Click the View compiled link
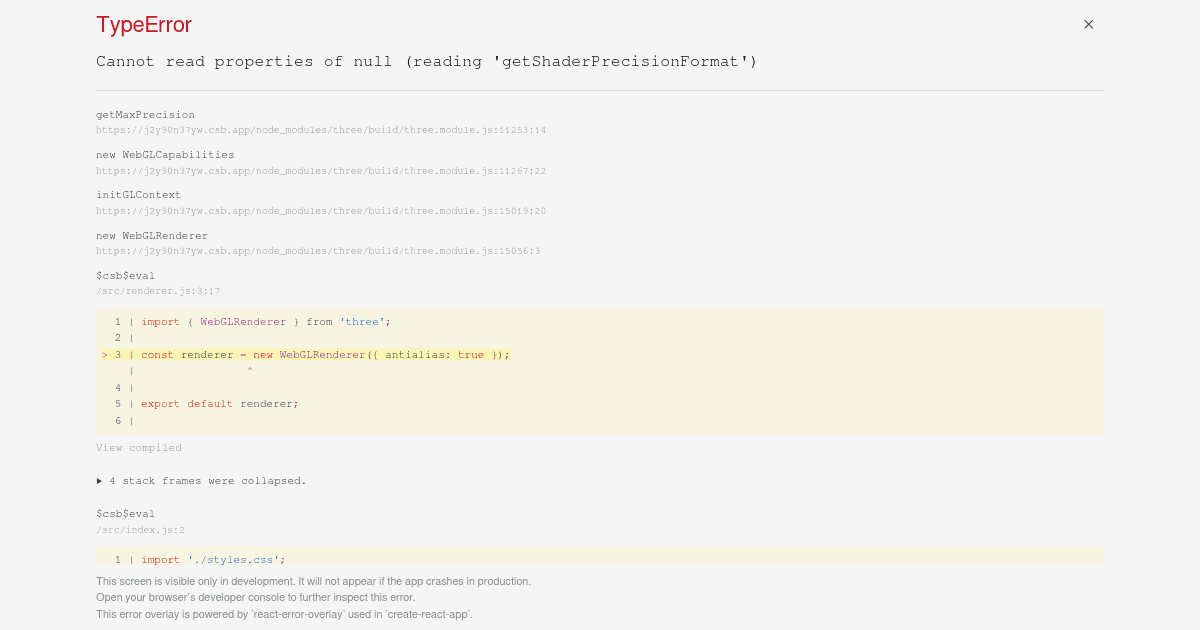 [139, 448]
